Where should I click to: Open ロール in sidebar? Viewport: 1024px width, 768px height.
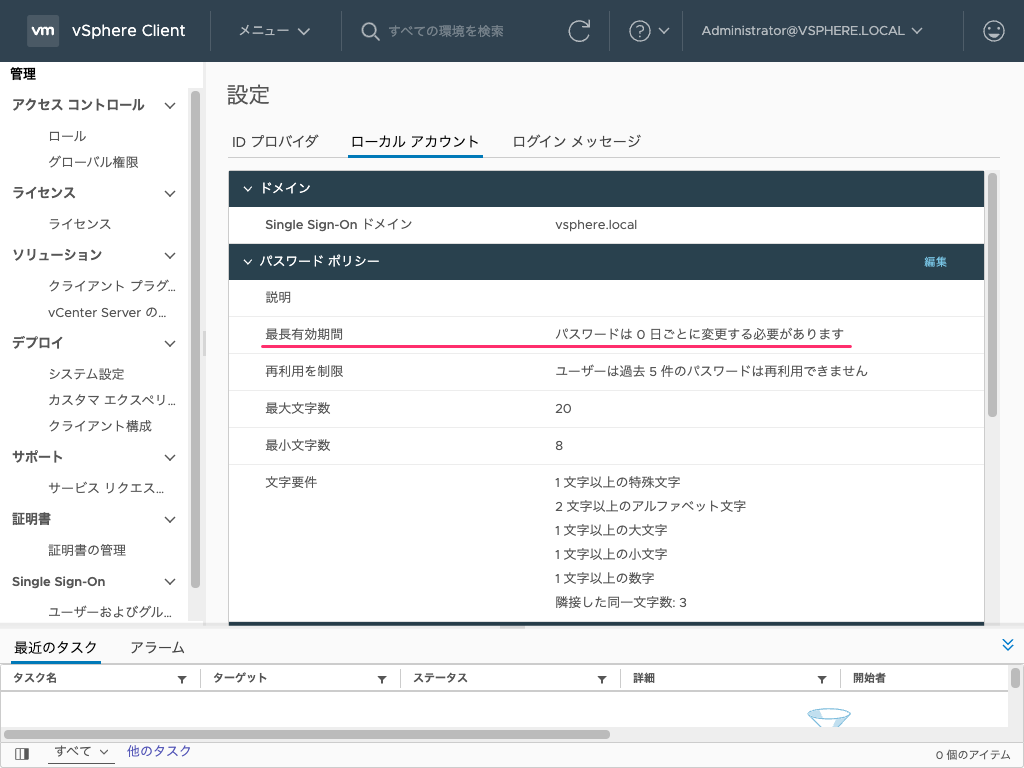click(x=67, y=136)
